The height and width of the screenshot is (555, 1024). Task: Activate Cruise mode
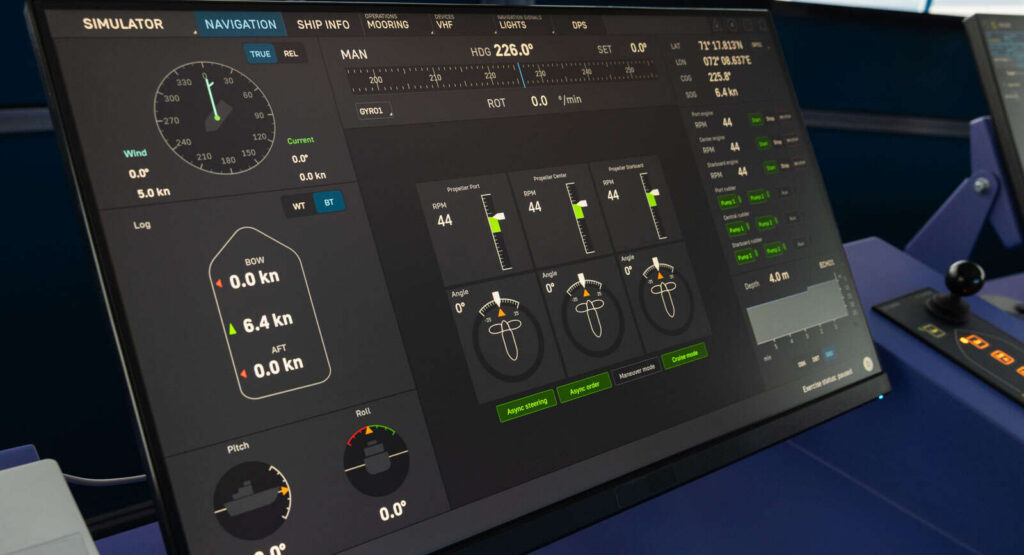pyautogui.click(x=684, y=356)
